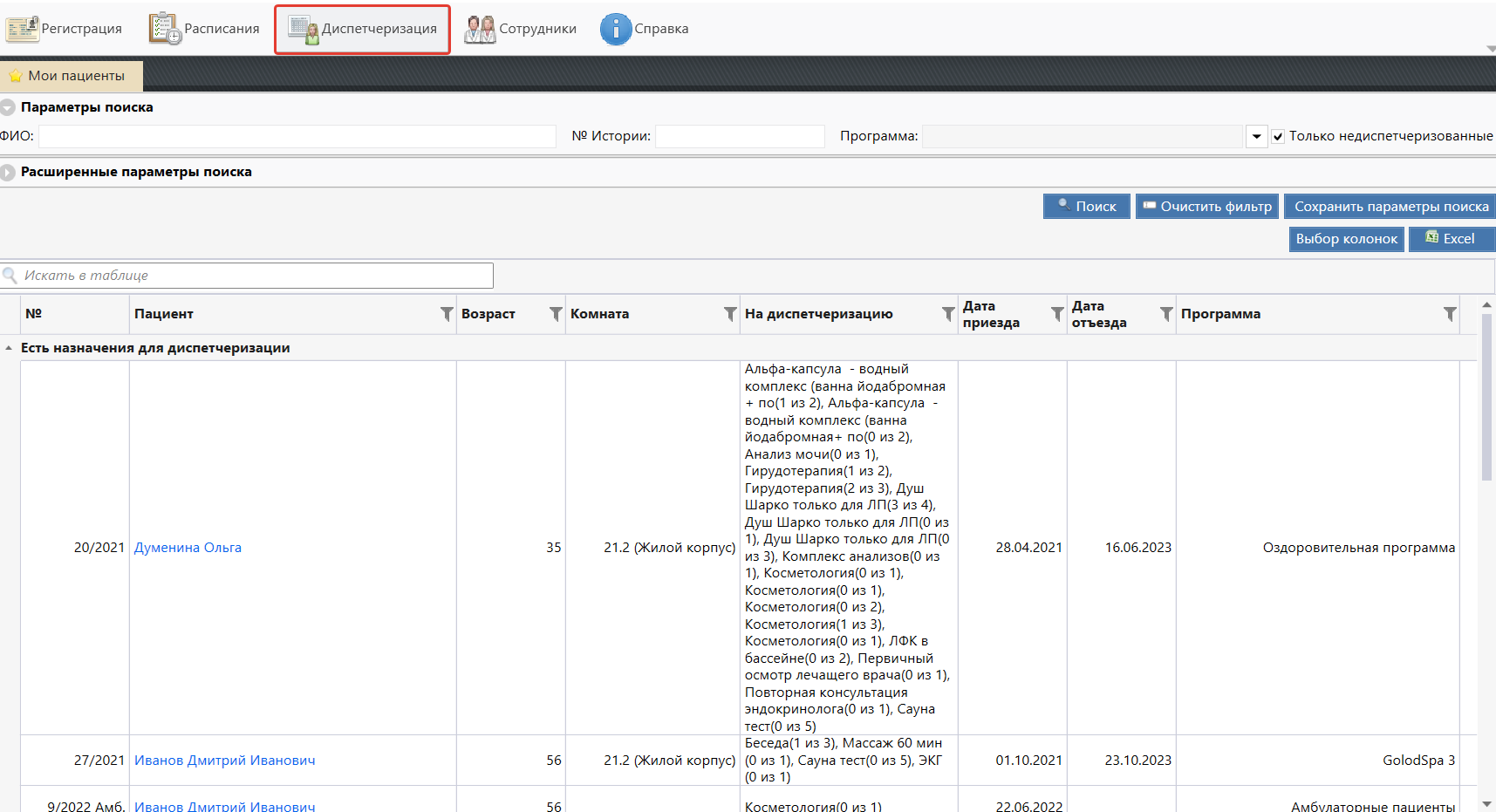Image resolution: width=1496 pixels, height=812 pixels.
Task: Switch to the Мои пациенты tab
Action: tap(72, 76)
